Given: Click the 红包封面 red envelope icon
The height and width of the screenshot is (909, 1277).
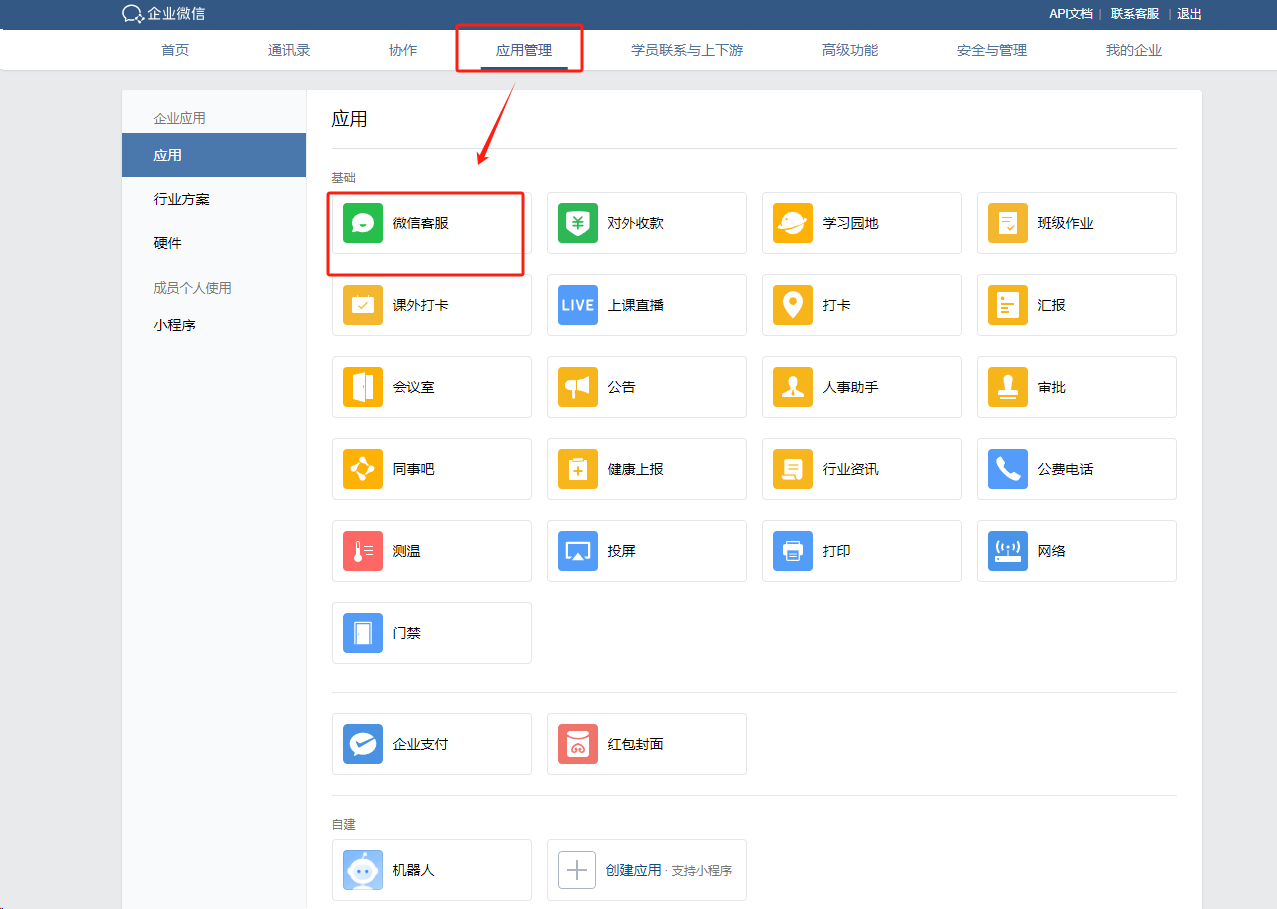Looking at the screenshot, I should 578,744.
